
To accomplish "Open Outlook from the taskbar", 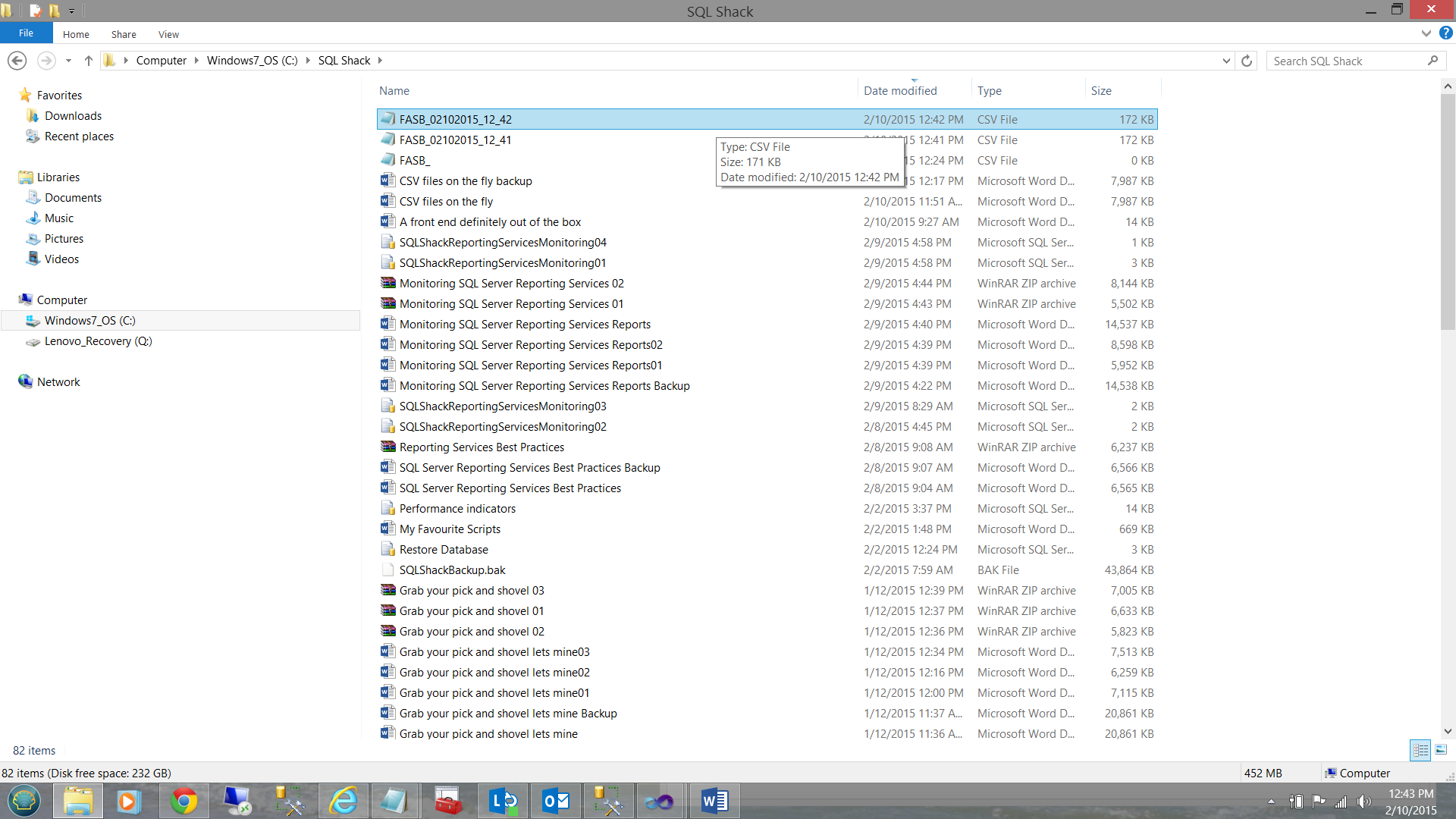I will point(556,801).
